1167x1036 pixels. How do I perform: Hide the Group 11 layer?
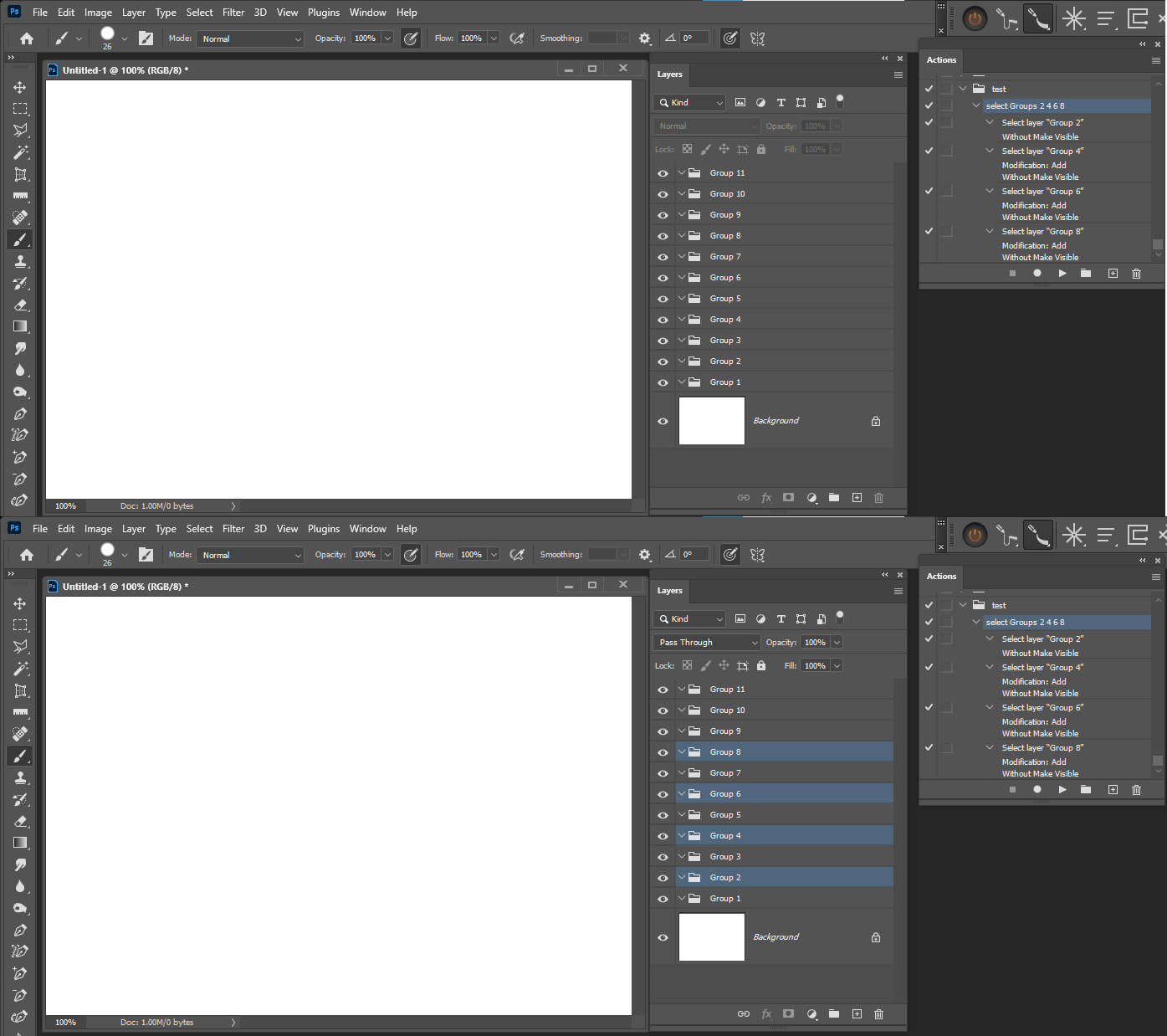pos(662,172)
